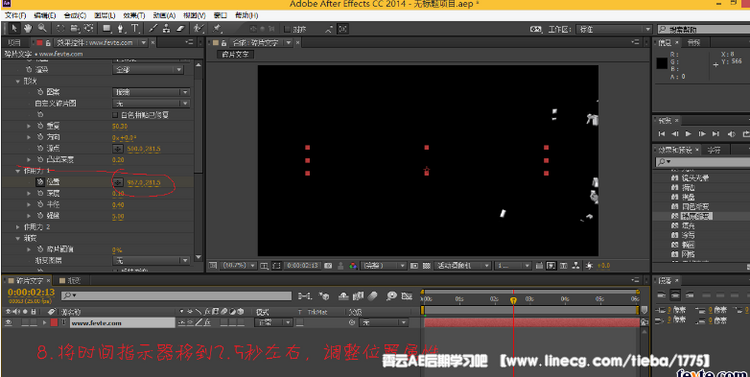Open the layer blending mode dropdown
The height and width of the screenshot is (377, 750).
pyautogui.click(x=273, y=323)
